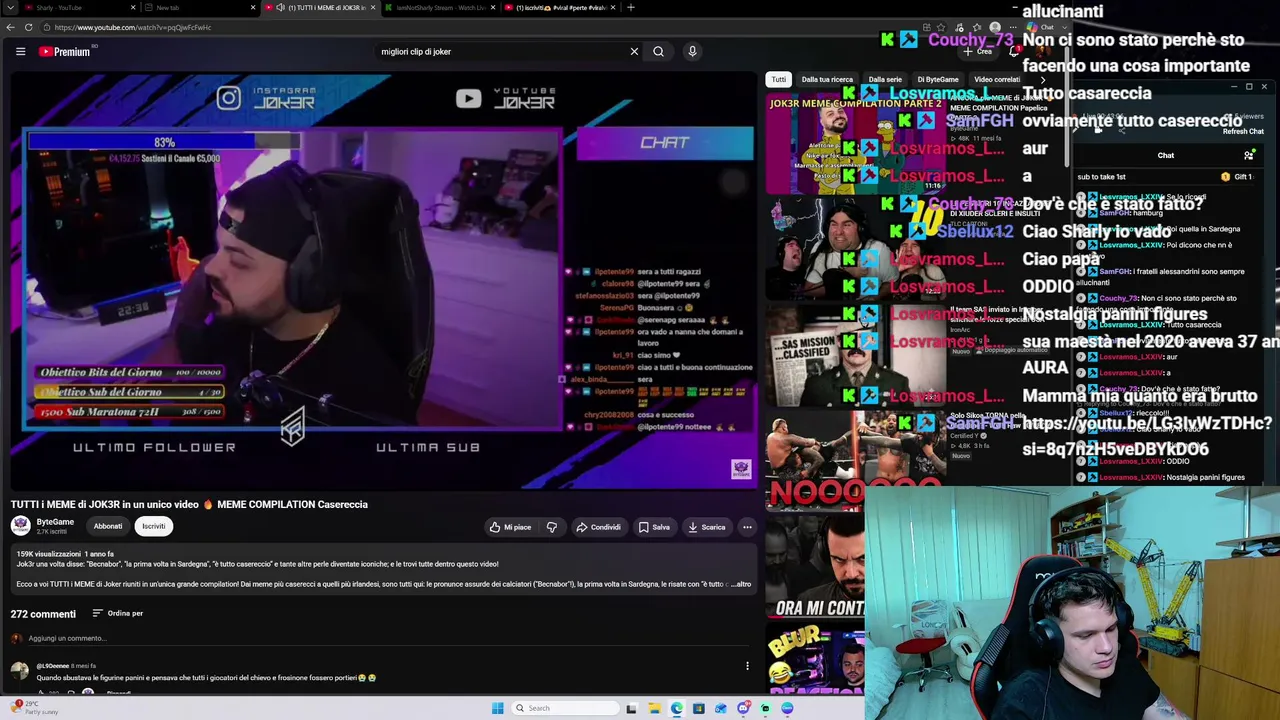This screenshot has height=720, width=1280.
Task: Select the "Dalla tua ricerca" chip
Action: pos(827,79)
